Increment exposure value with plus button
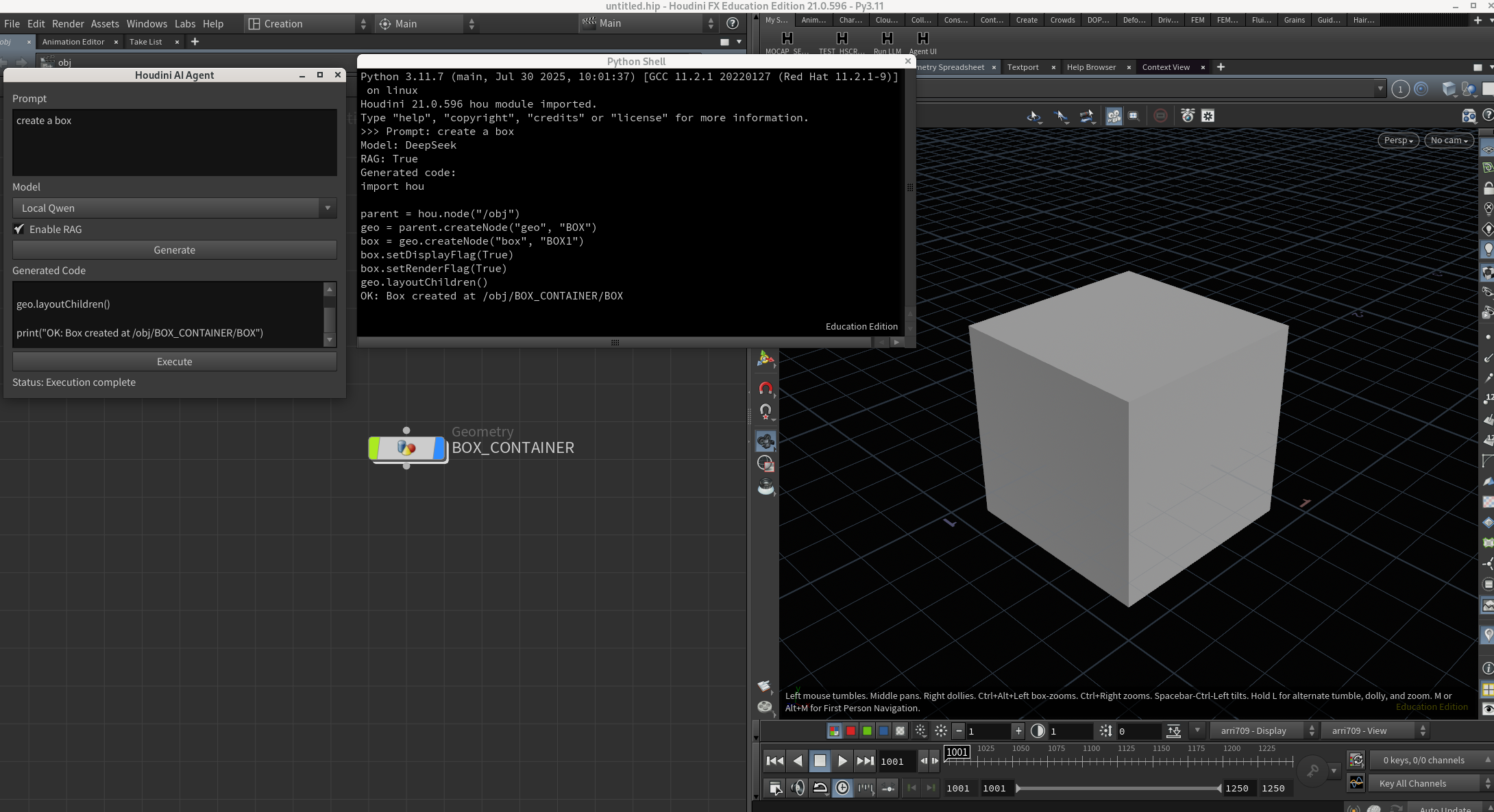This screenshot has width=1494, height=812. click(1018, 731)
